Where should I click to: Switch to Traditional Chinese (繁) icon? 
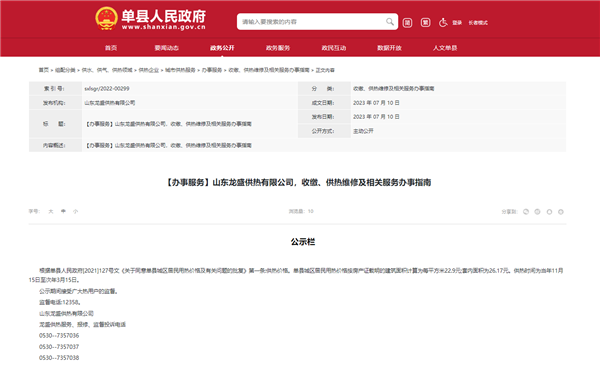coord(426,23)
